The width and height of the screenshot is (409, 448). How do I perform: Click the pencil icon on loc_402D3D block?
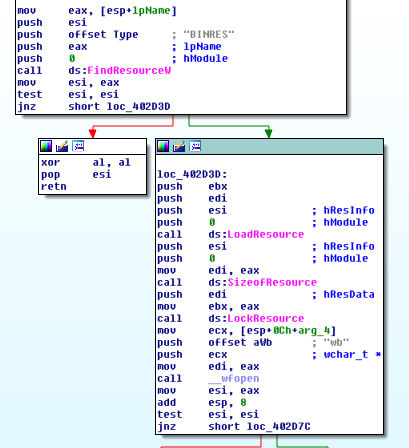pyautogui.click(x=179, y=146)
